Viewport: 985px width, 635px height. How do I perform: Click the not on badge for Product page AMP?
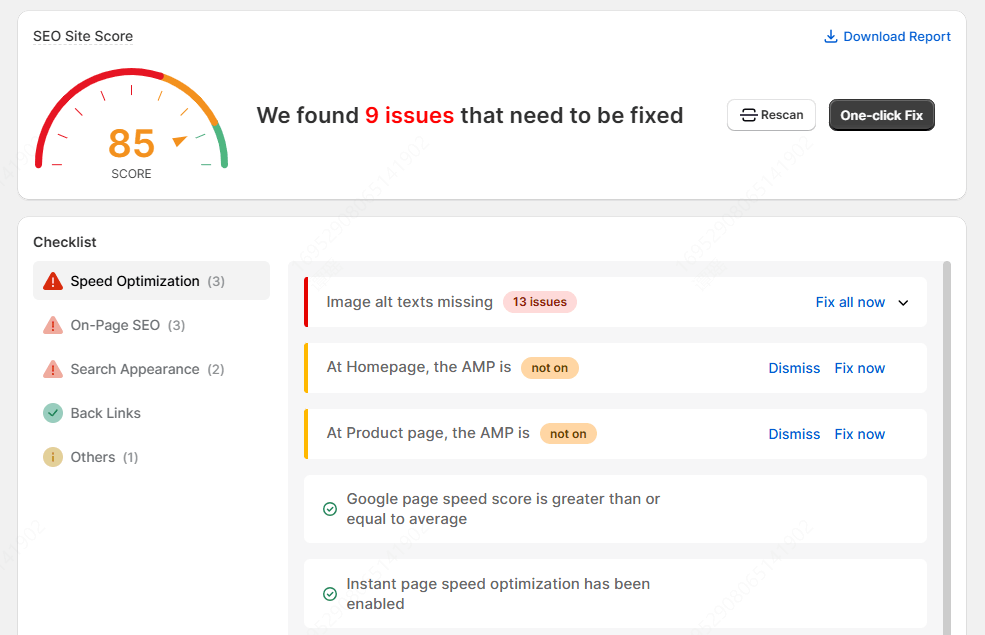click(568, 434)
